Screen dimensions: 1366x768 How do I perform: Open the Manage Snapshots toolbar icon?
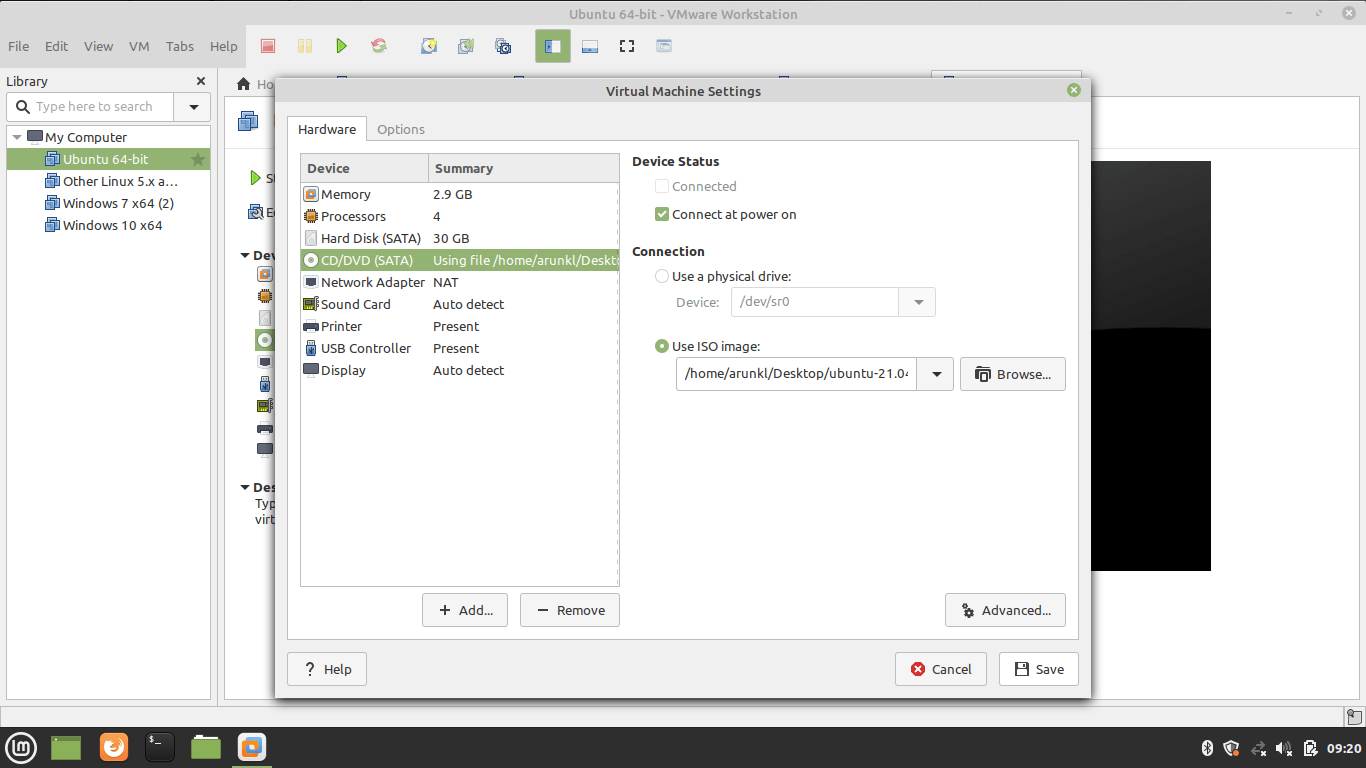[x=503, y=46]
